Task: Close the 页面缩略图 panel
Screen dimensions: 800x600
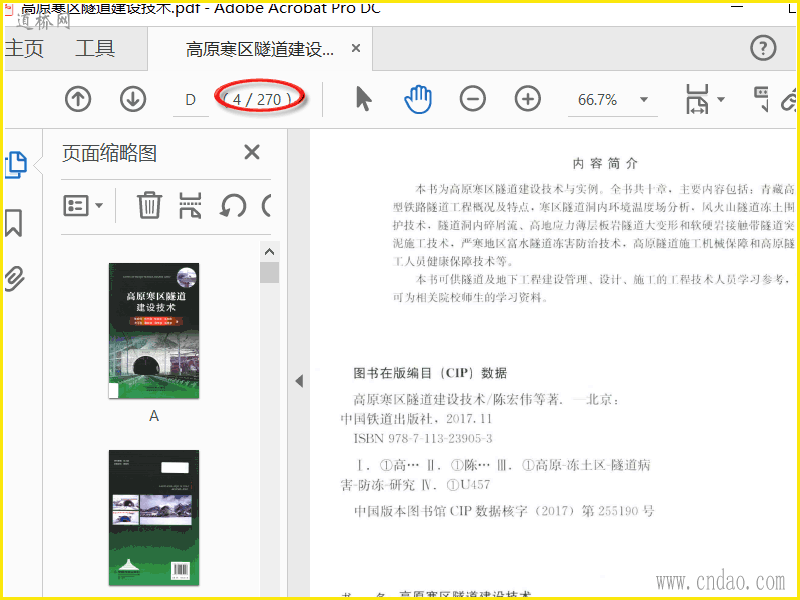Action: [252, 152]
